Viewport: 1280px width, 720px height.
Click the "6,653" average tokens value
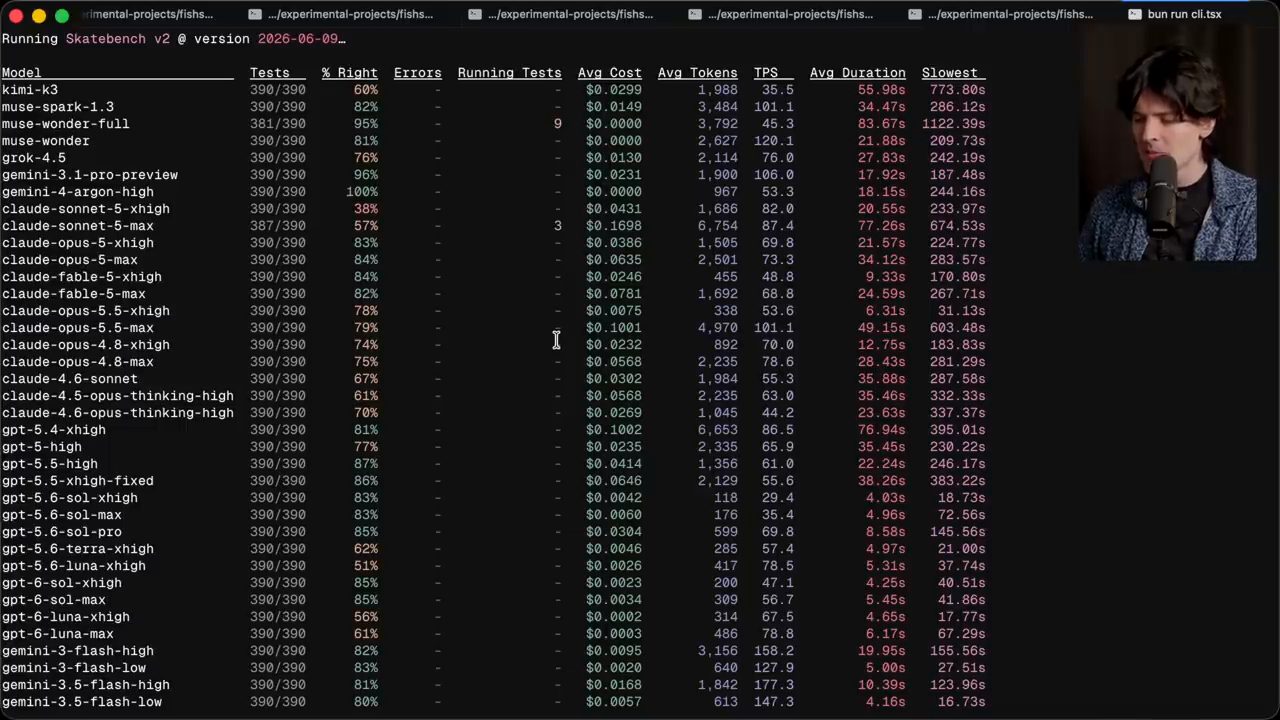(718, 430)
